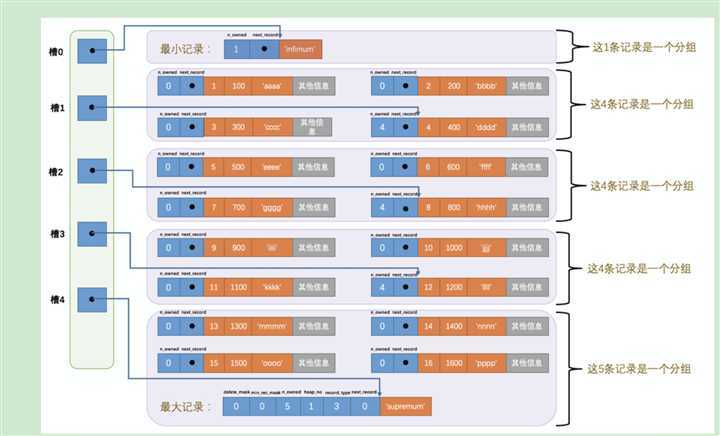This screenshot has height=436, width=720.
Task: Select the cell with value 1500
Action: (238, 363)
